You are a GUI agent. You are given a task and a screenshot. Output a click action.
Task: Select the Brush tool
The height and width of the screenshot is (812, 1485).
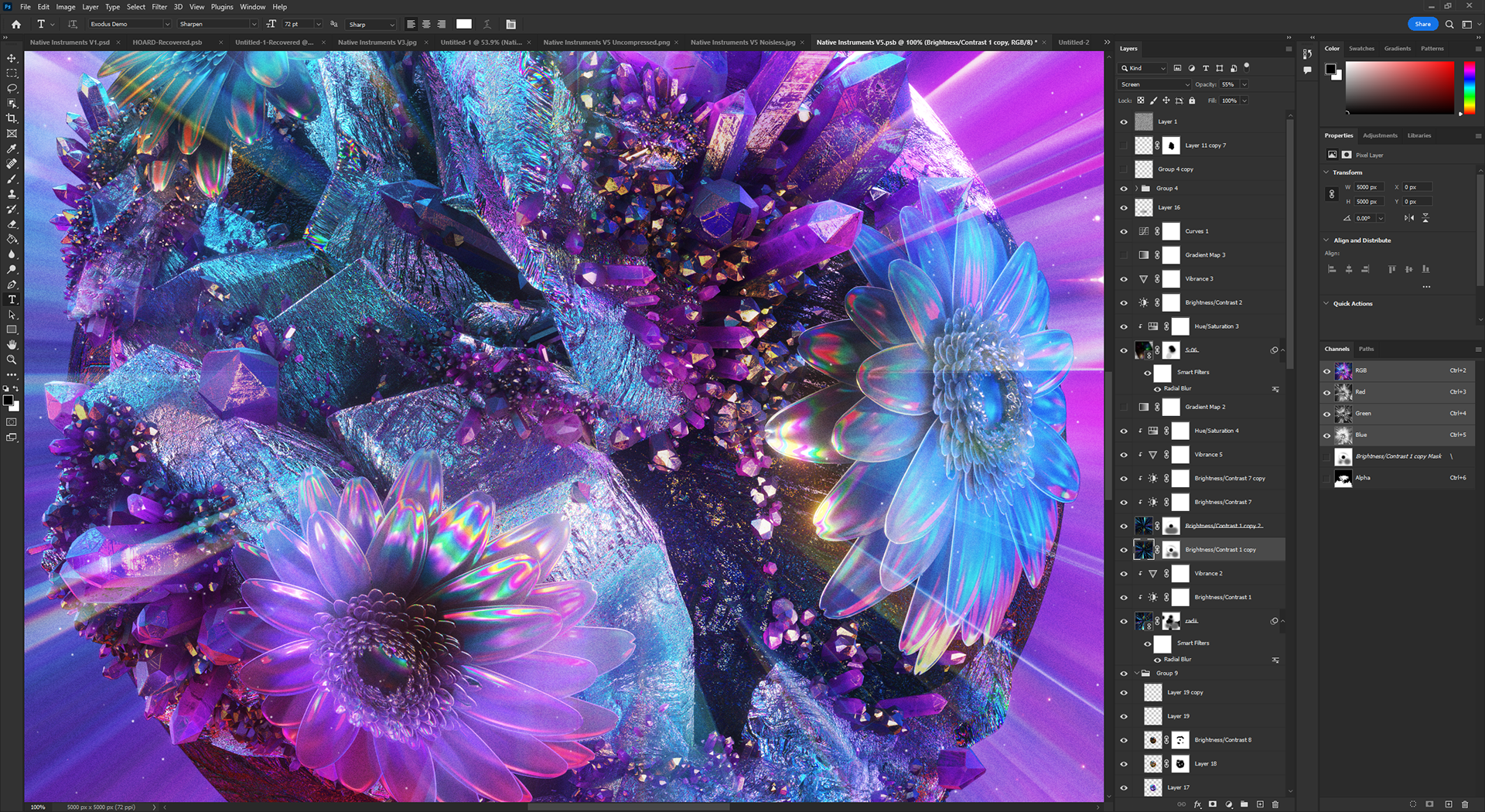pos(12,179)
